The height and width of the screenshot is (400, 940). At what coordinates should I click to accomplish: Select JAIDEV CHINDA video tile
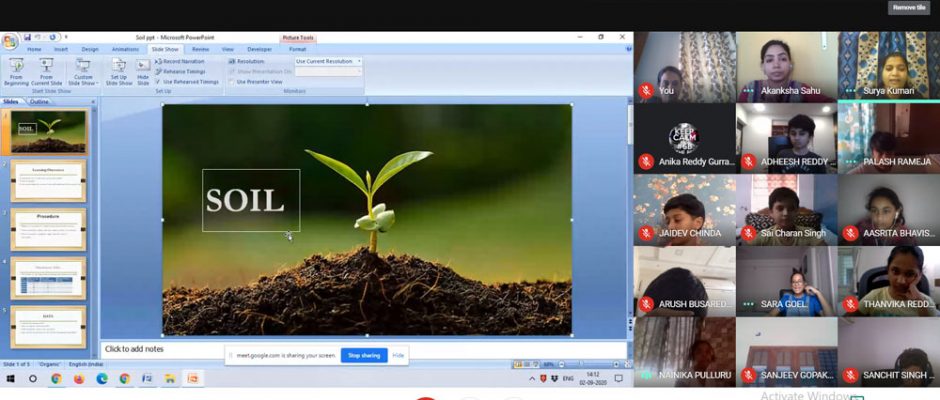click(x=685, y=210)
